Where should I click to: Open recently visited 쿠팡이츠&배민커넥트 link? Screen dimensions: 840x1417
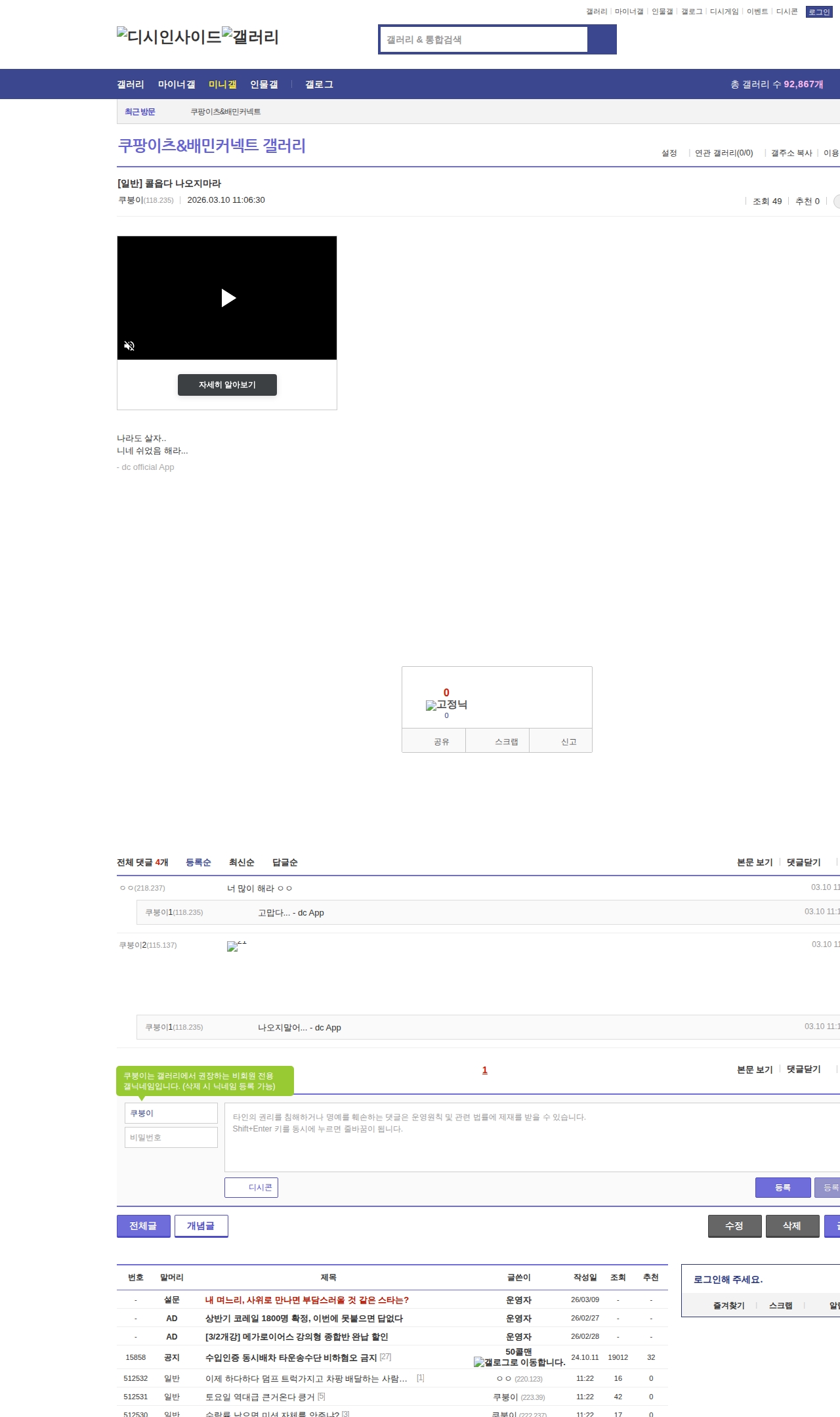(226, 112)
